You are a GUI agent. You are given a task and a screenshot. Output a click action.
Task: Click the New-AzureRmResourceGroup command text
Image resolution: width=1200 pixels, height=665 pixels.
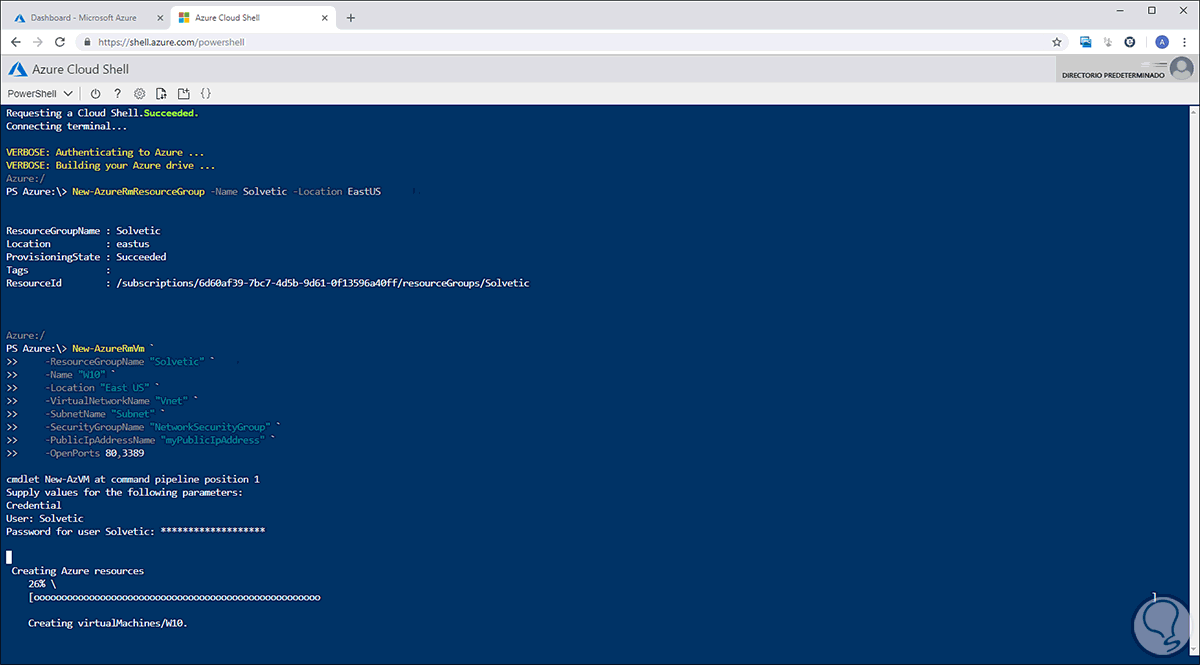point(139,191)
